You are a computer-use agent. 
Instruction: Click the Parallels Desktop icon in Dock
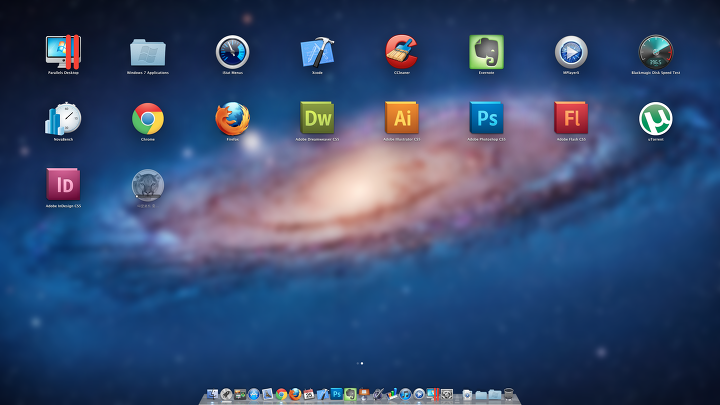click(433, 394)
